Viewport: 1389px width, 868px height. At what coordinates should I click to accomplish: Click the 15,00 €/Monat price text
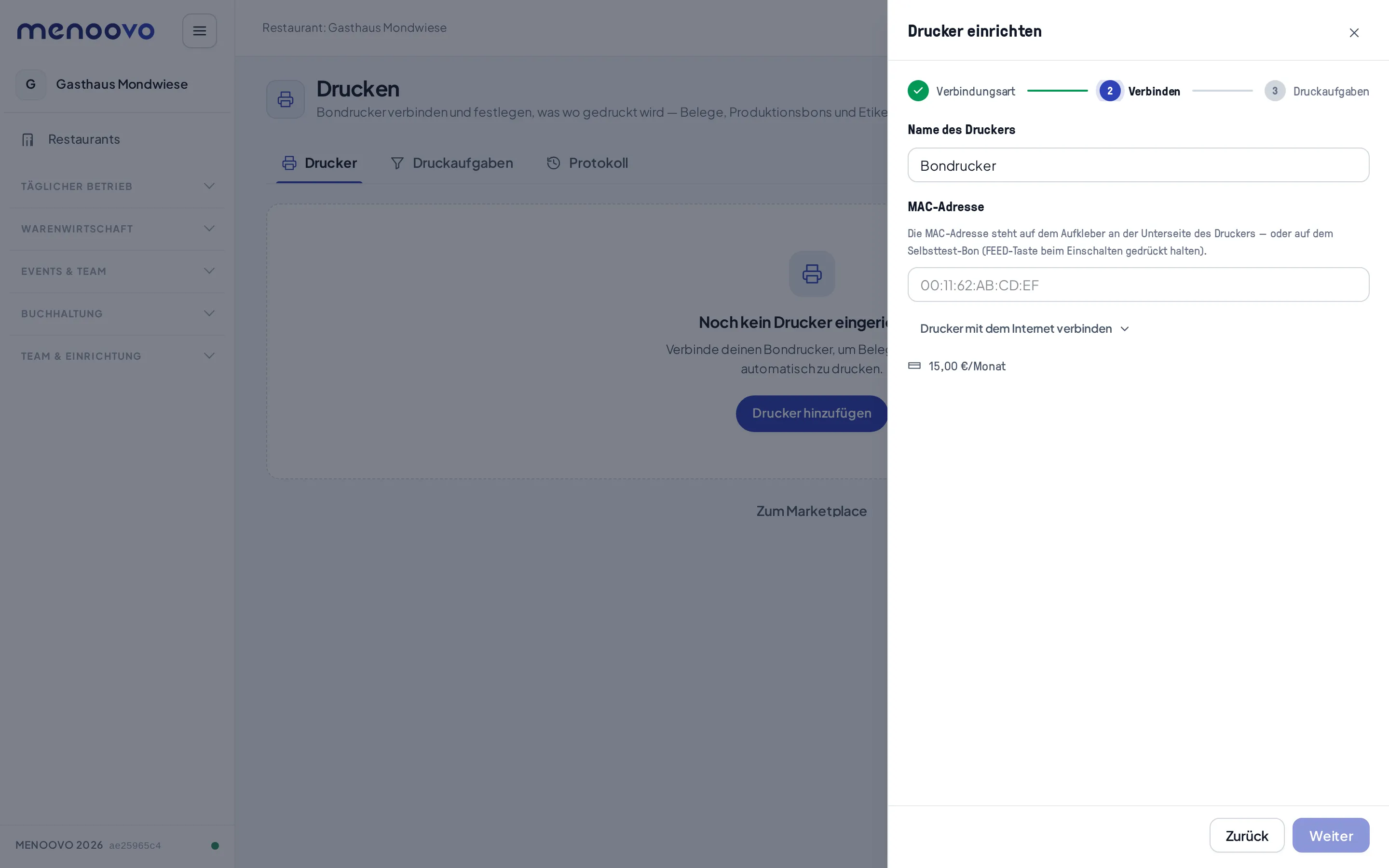[x=967, y=366]
